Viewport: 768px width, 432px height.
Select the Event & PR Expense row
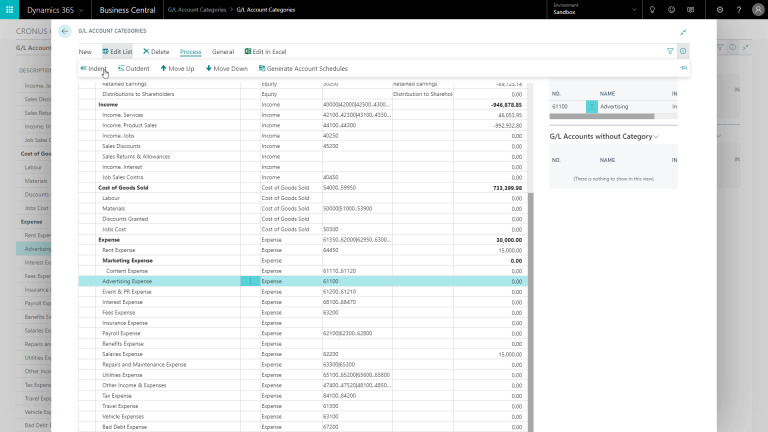[x=303, y=292]
